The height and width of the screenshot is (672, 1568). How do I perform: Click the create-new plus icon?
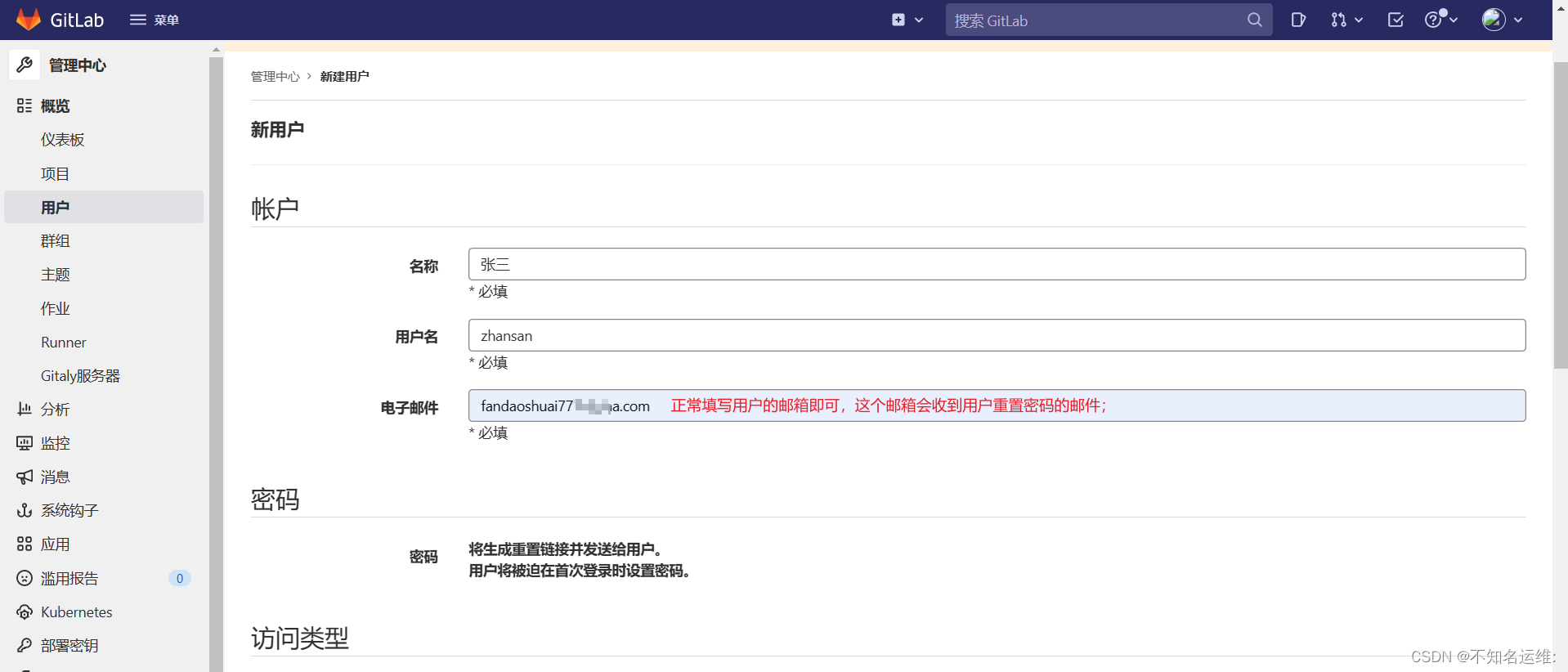(x=898, y=20)
